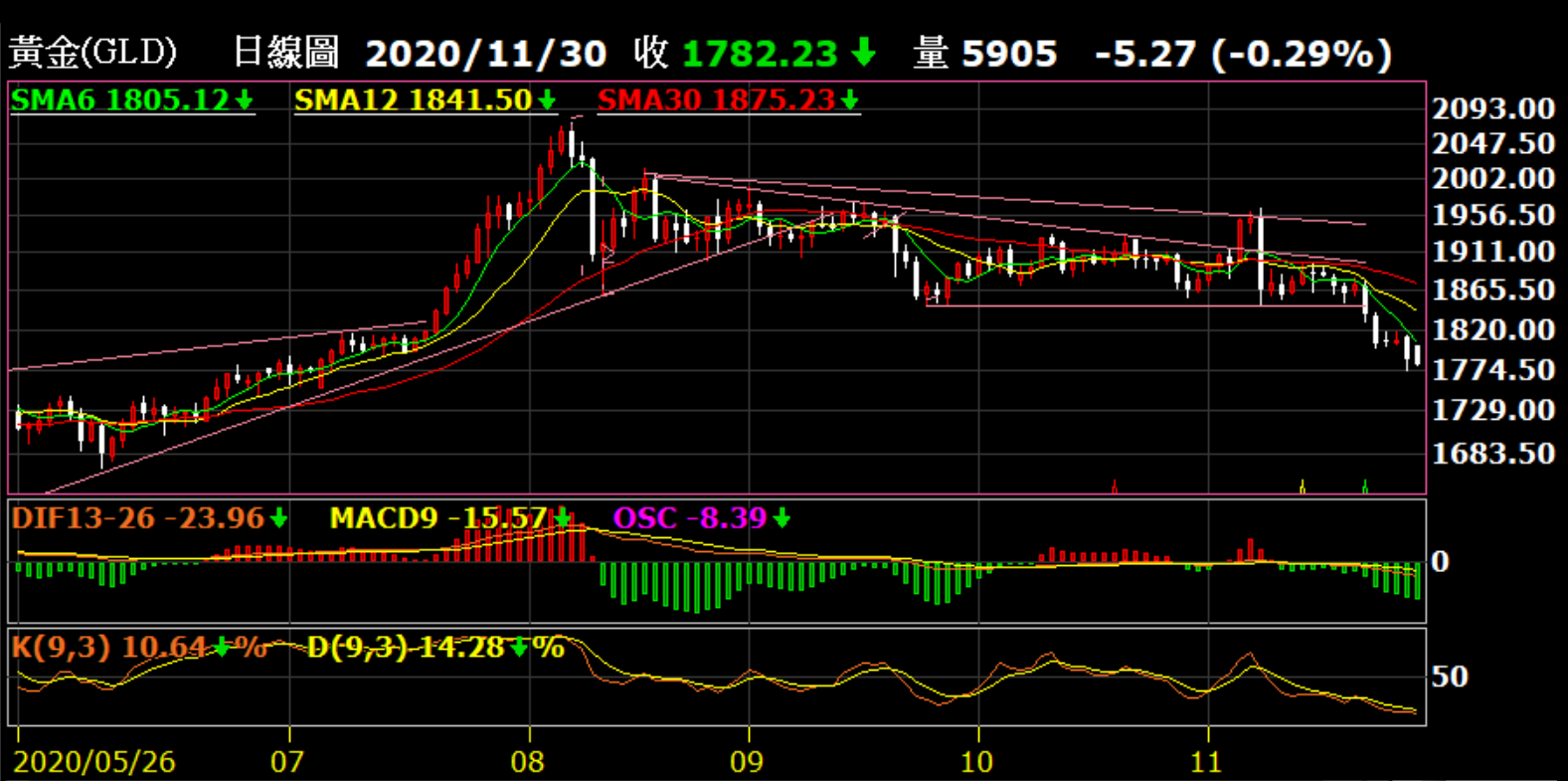Viewport: 1568px width, 781px height.
Task: Click the 11 month marker on the time axis
Action: pos(1205,762)
